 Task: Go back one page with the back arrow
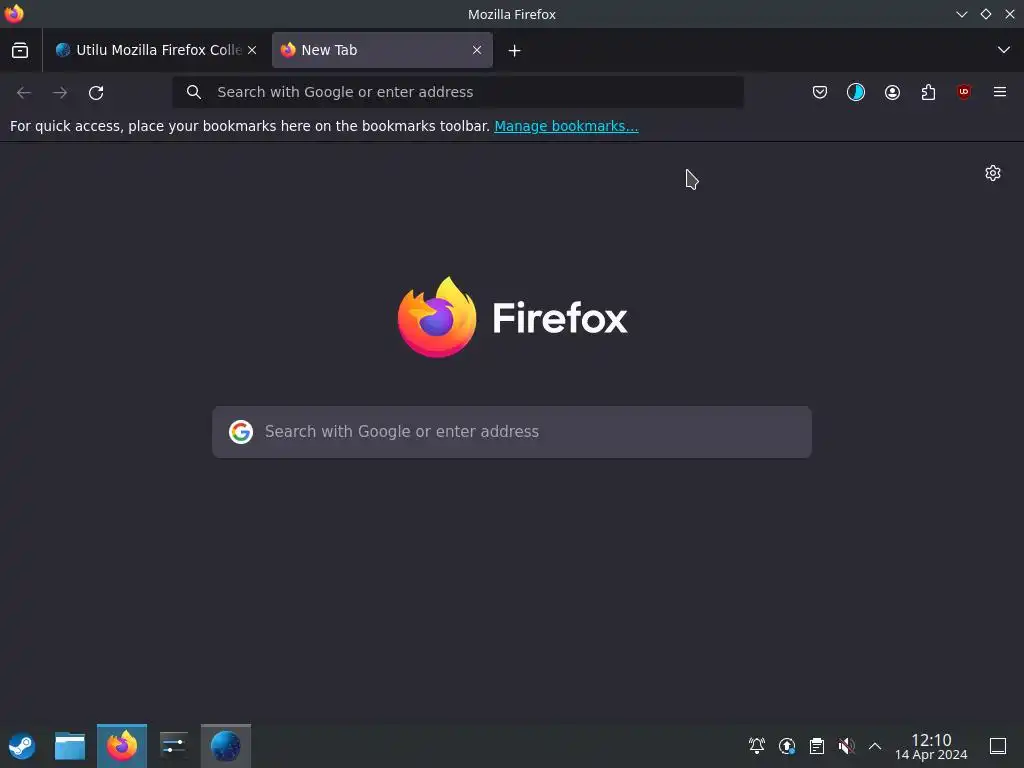click(x=24, y=93)
